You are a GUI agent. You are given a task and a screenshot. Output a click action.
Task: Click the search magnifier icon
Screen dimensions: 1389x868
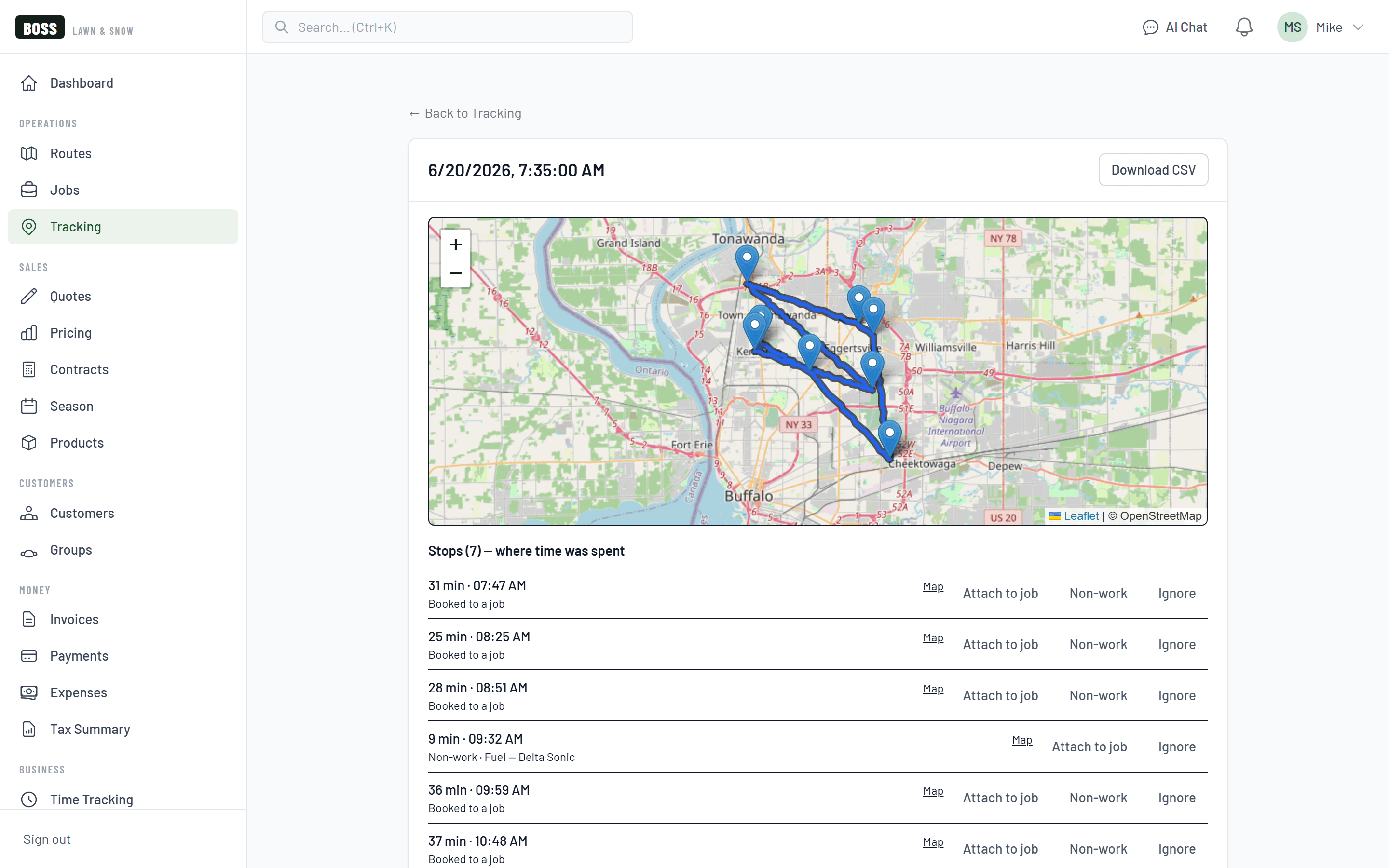click(281, 27)
